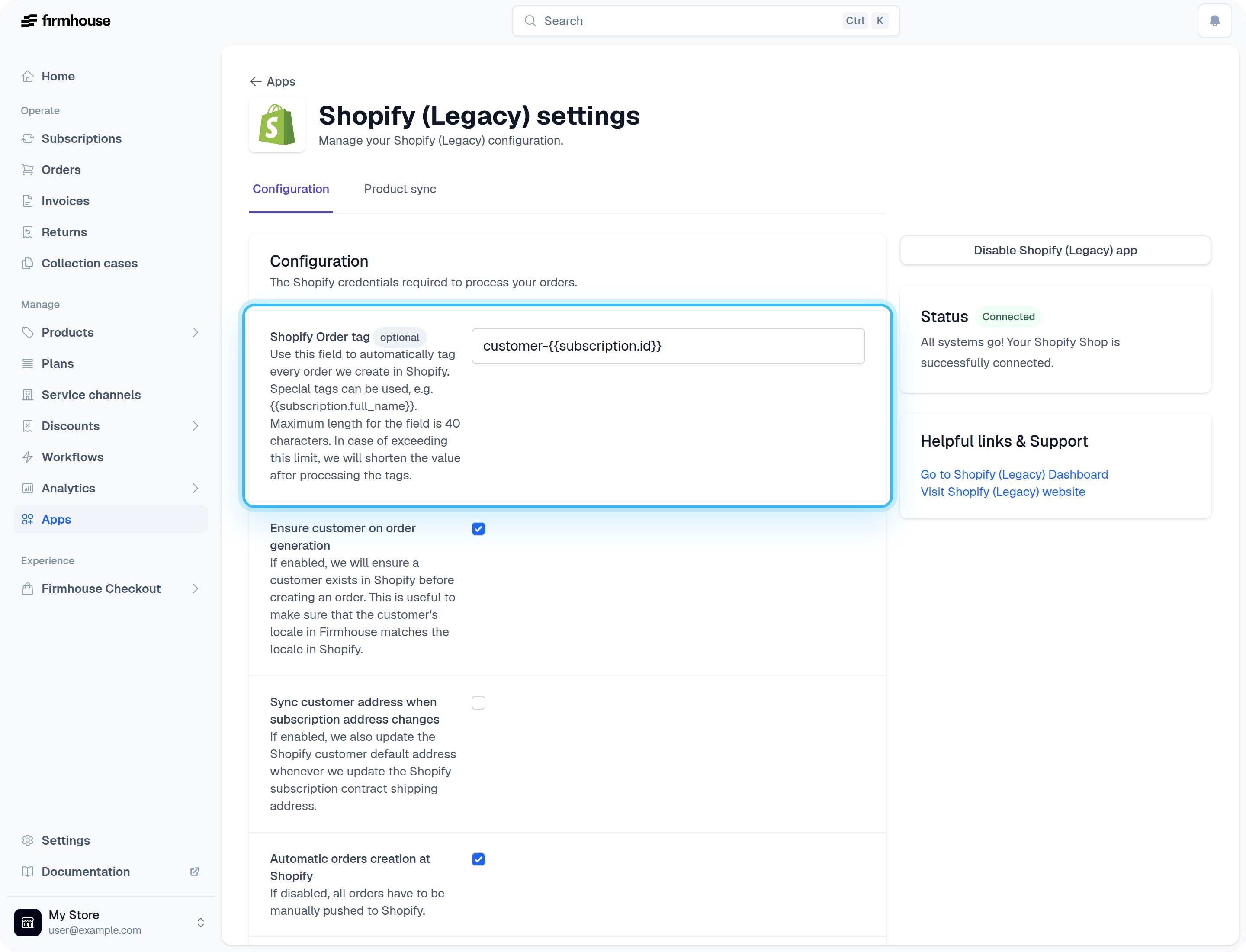
Task: Click the Apps grid icon
Action: tap(28, 519)
